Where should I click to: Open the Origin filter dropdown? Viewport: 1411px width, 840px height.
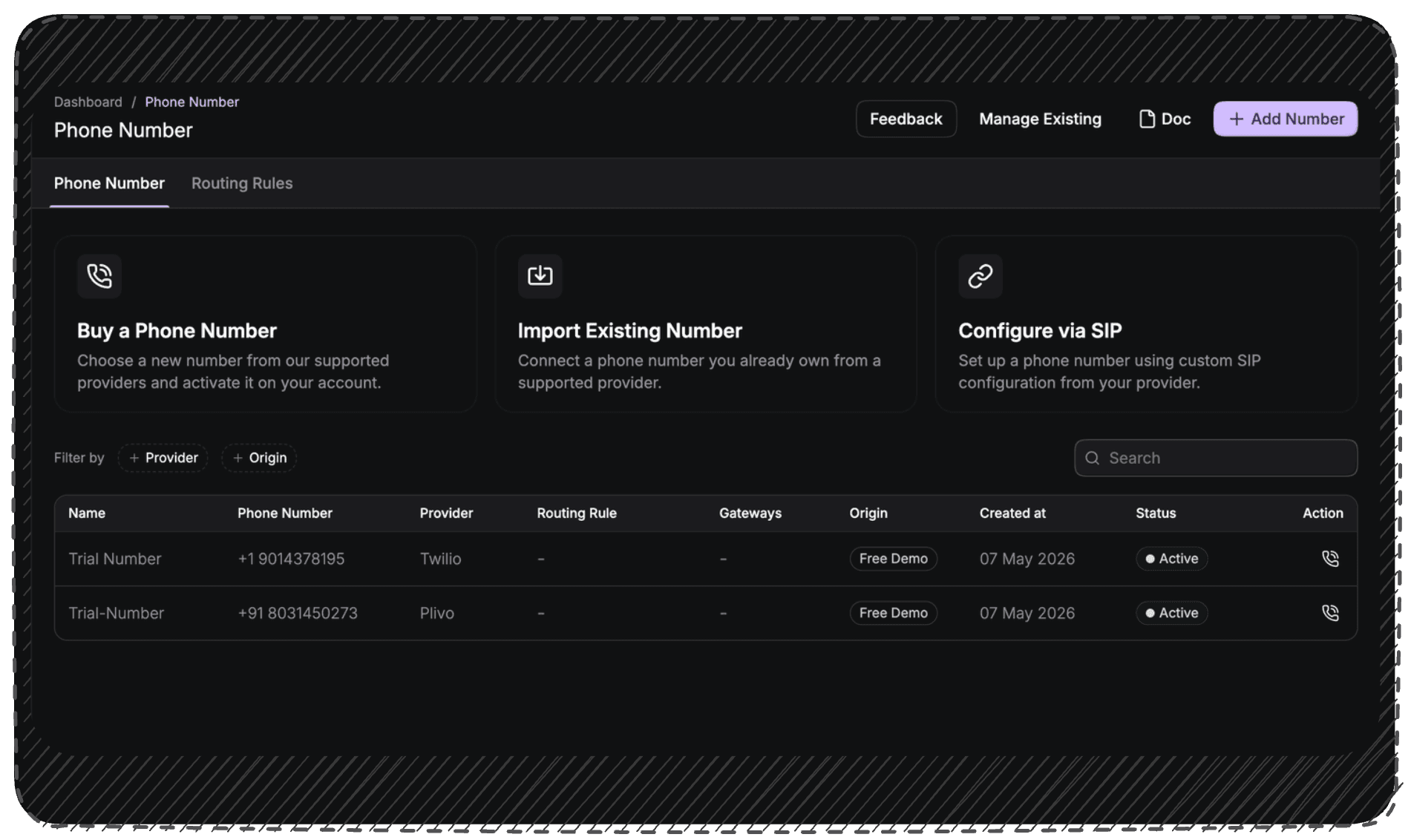click(259, 458)
